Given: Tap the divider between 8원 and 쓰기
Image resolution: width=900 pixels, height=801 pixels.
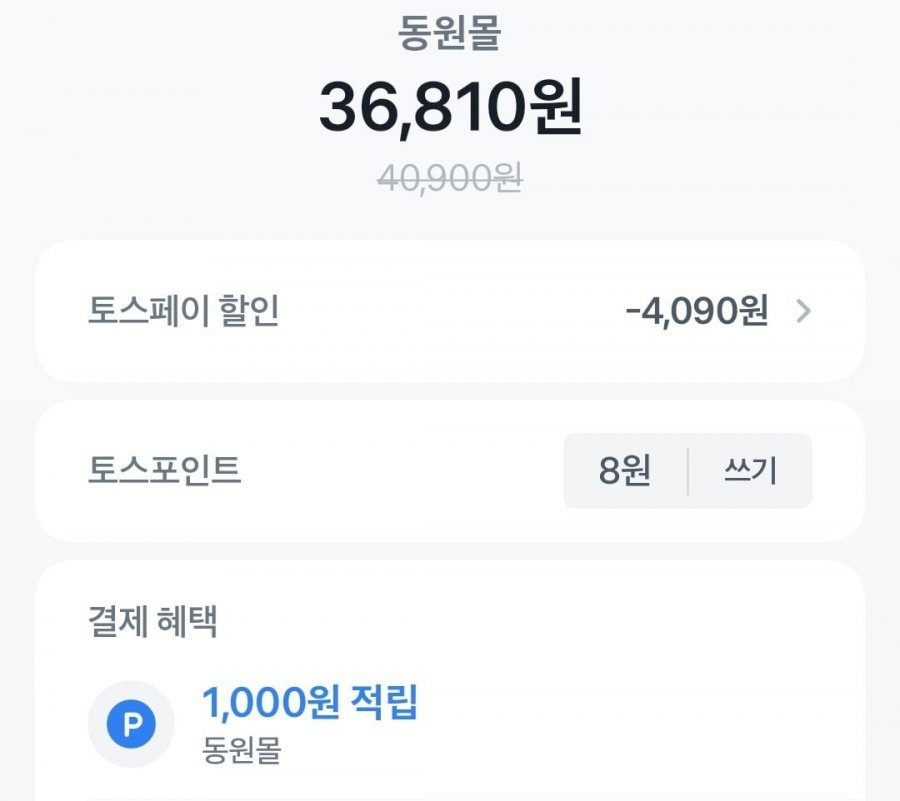Looking at the screenshot, I should coord(688,471).
